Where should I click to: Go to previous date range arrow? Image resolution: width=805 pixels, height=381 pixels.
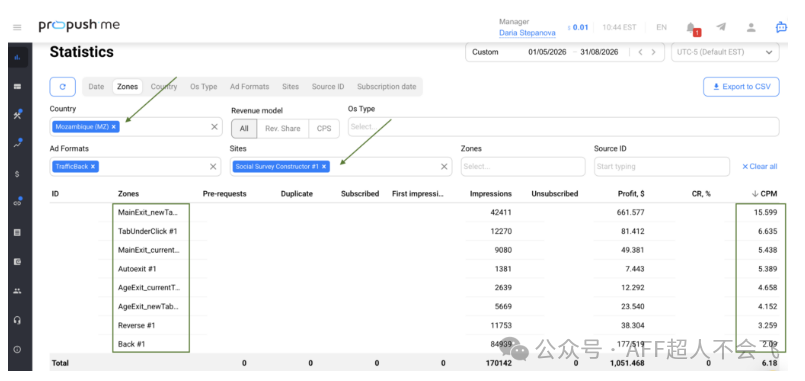640,52
